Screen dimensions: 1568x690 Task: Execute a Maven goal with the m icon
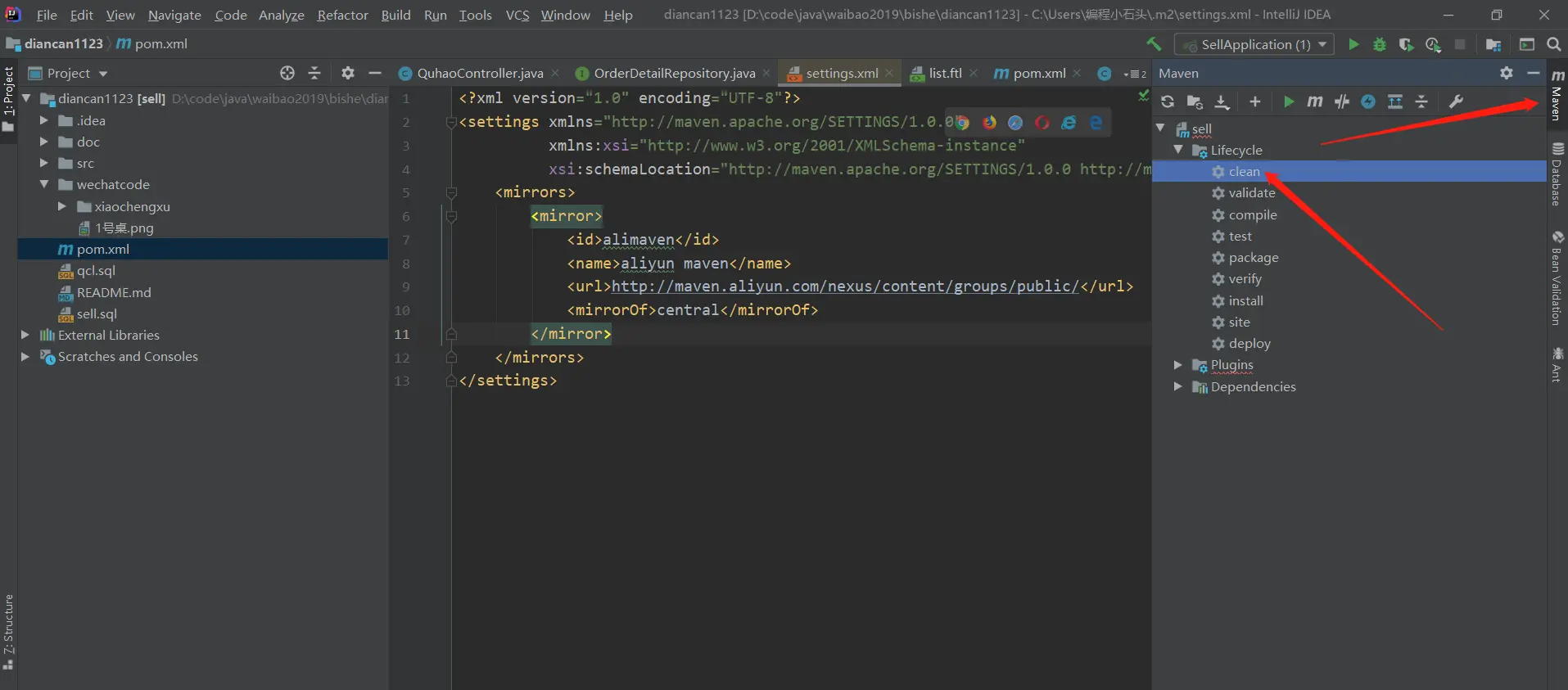click(x=1315, y=101)
